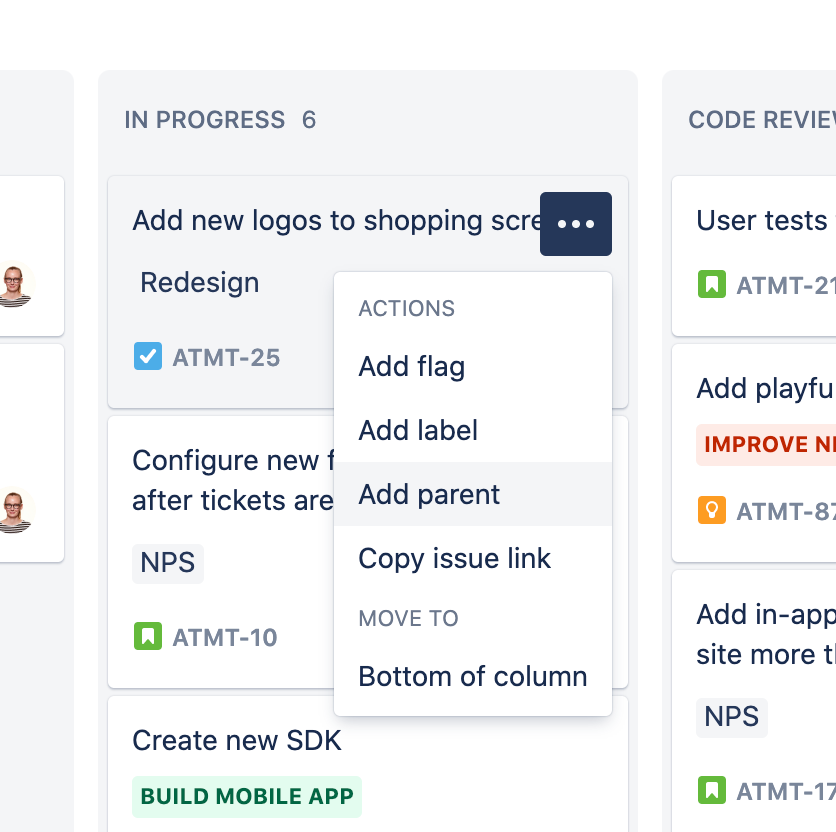This screenshot has height=832, width=836.
Task: Click the IMPROVE epic label in Code Review
Action: 766,445
